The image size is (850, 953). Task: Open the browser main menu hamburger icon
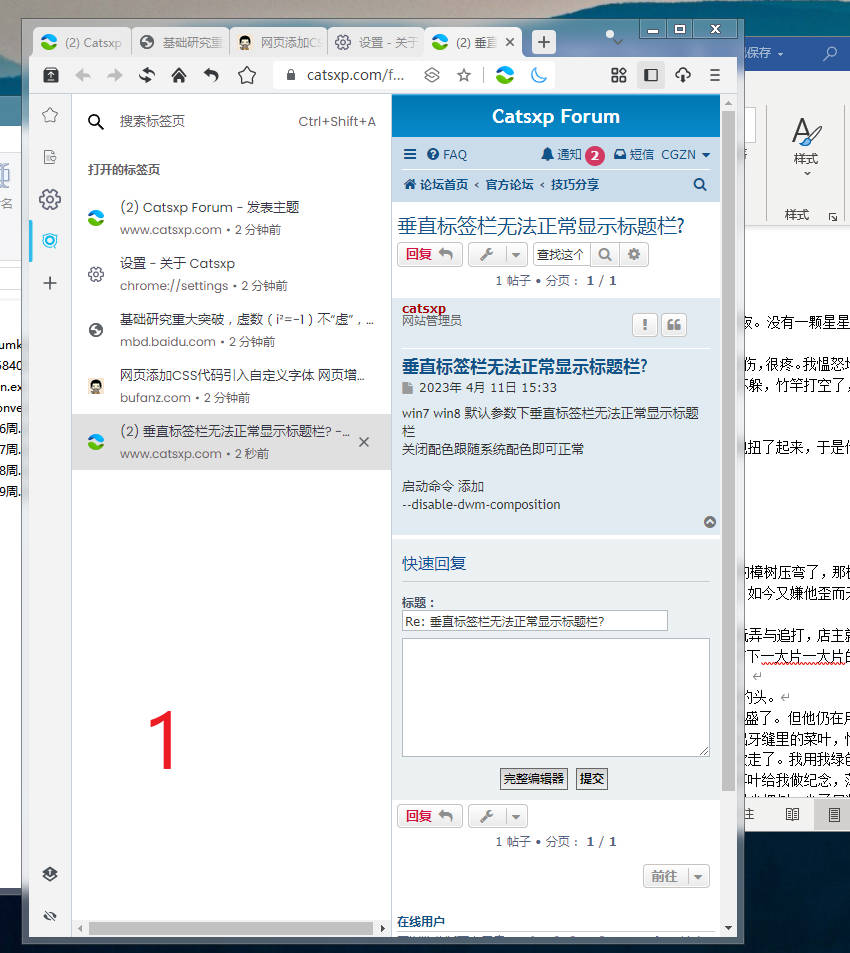pyautogui.click(x=715, y=75)
